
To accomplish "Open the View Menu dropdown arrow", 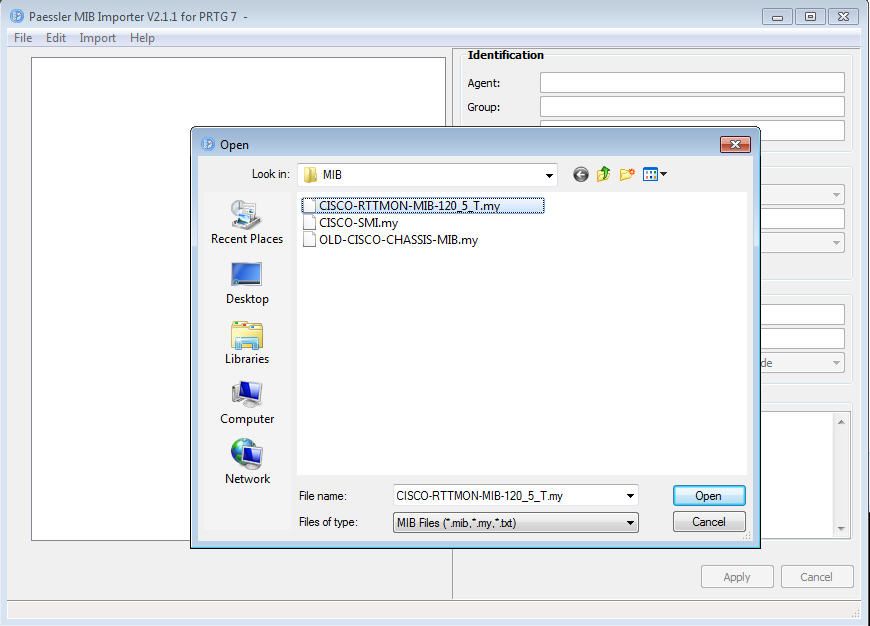I will [664, 175].
